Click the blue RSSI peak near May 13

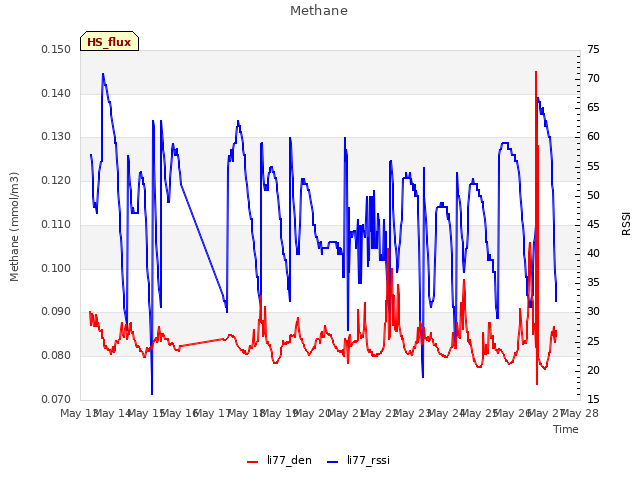(103, 75)
